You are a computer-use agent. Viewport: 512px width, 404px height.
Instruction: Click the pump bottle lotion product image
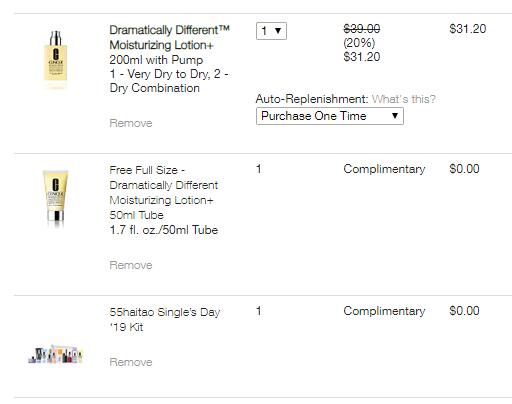tap(55, 59)
